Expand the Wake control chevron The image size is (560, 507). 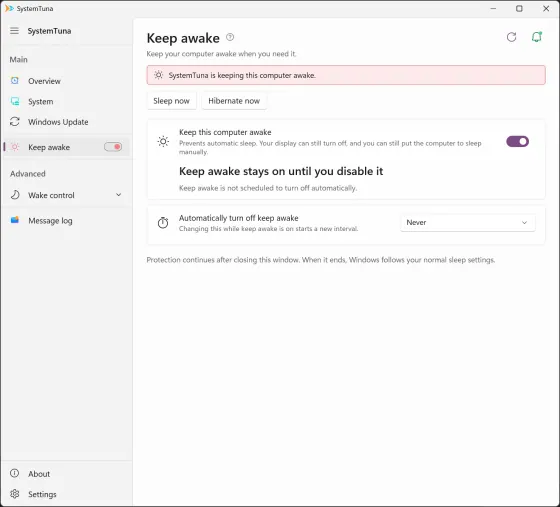pyautogui.click(x=119, y=195)
